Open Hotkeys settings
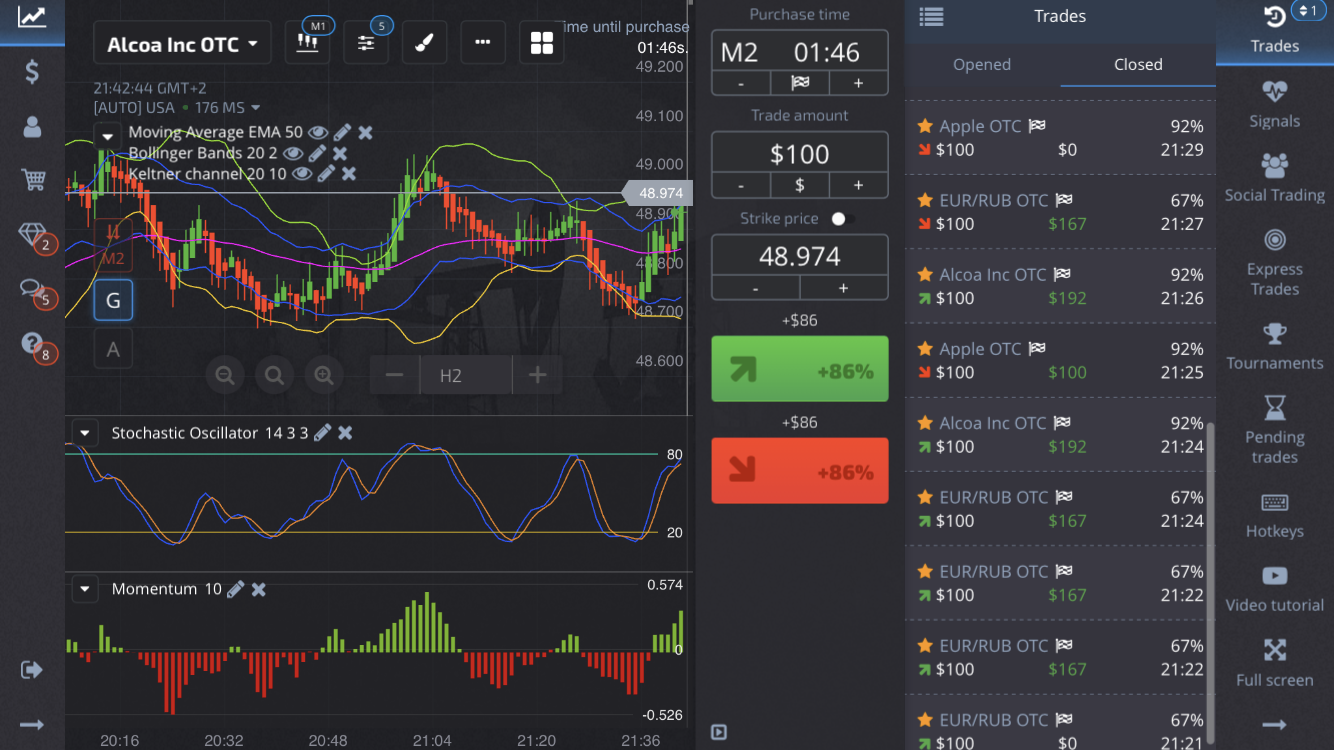This screenshot has height=750, width=1334. (1275, 515)
